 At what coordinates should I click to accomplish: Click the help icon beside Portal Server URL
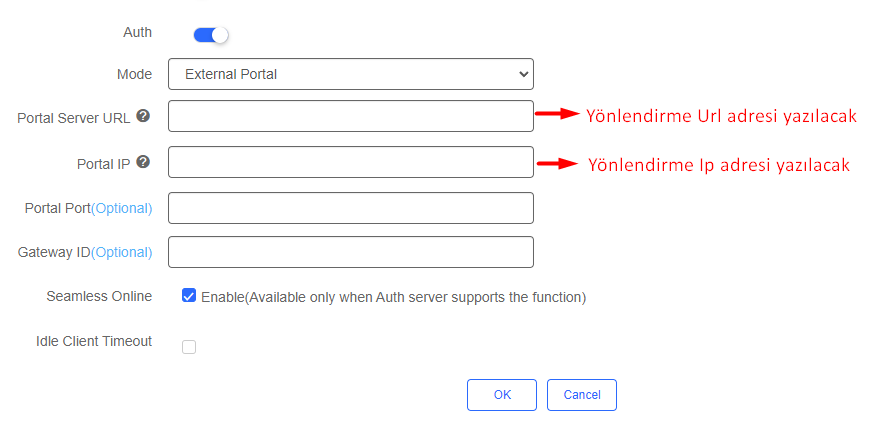click(143, 116)
